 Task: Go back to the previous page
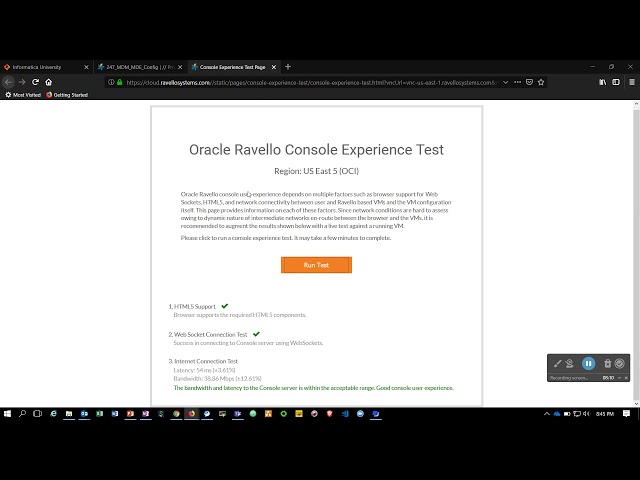[8, 82]
